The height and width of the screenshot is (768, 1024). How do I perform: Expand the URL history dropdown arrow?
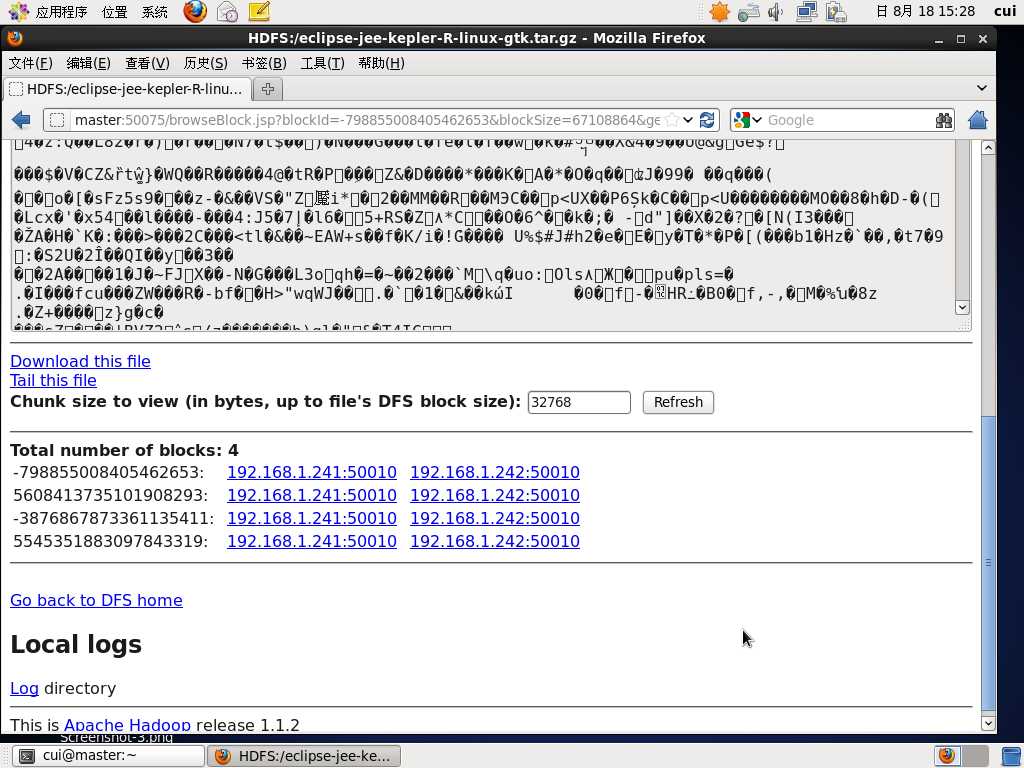[688, 120]
